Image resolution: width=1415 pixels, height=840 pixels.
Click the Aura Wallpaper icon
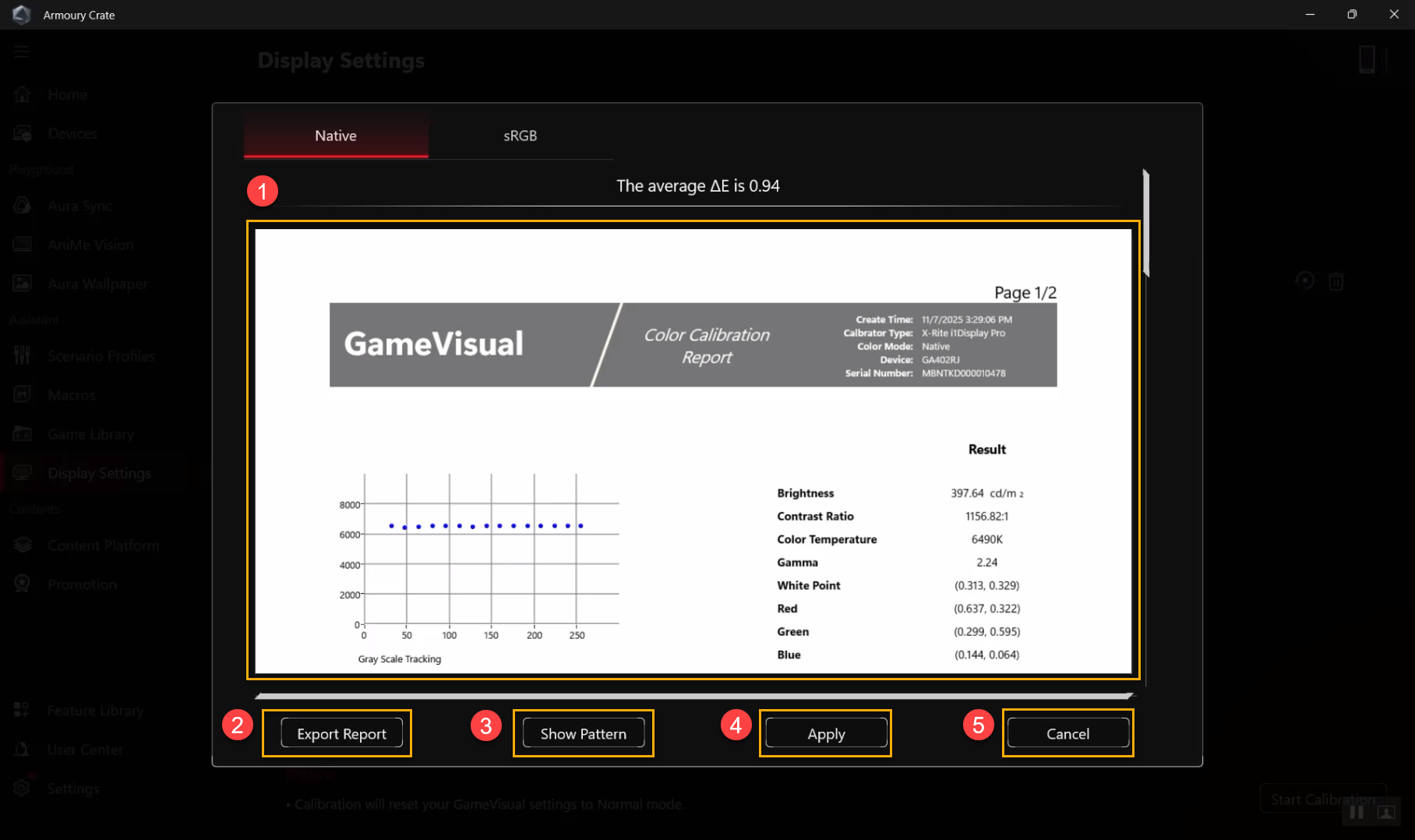pos(22,284)
